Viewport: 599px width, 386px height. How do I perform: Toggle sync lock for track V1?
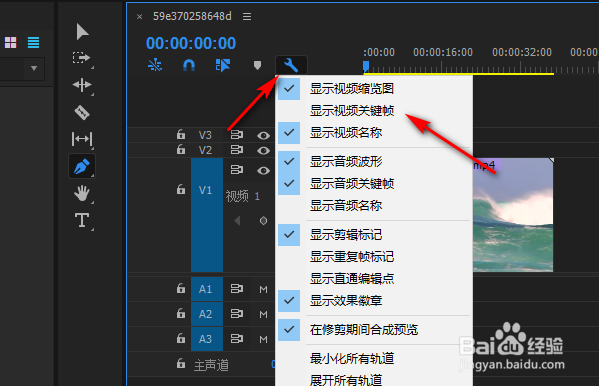pos(237,170)
